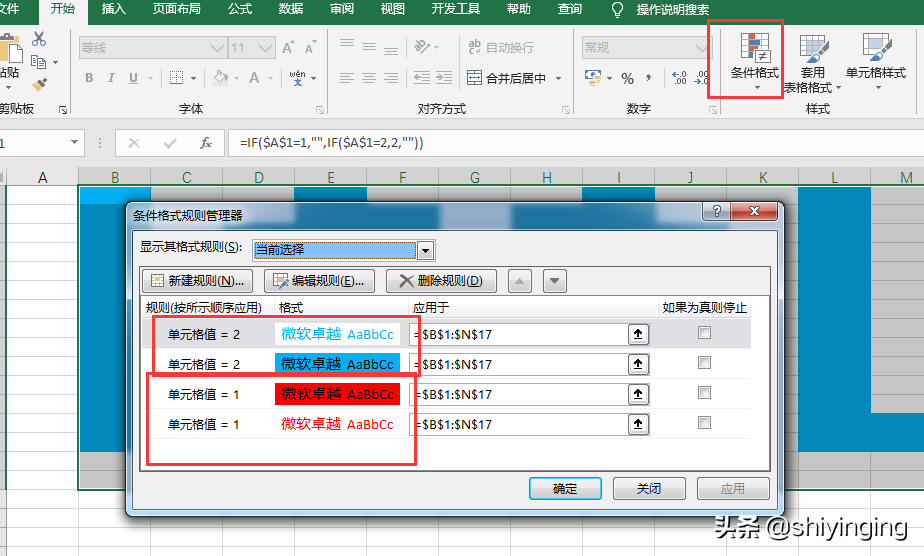
Task: Click the Increase Indent icon
Action: click(x=444, y=78)
